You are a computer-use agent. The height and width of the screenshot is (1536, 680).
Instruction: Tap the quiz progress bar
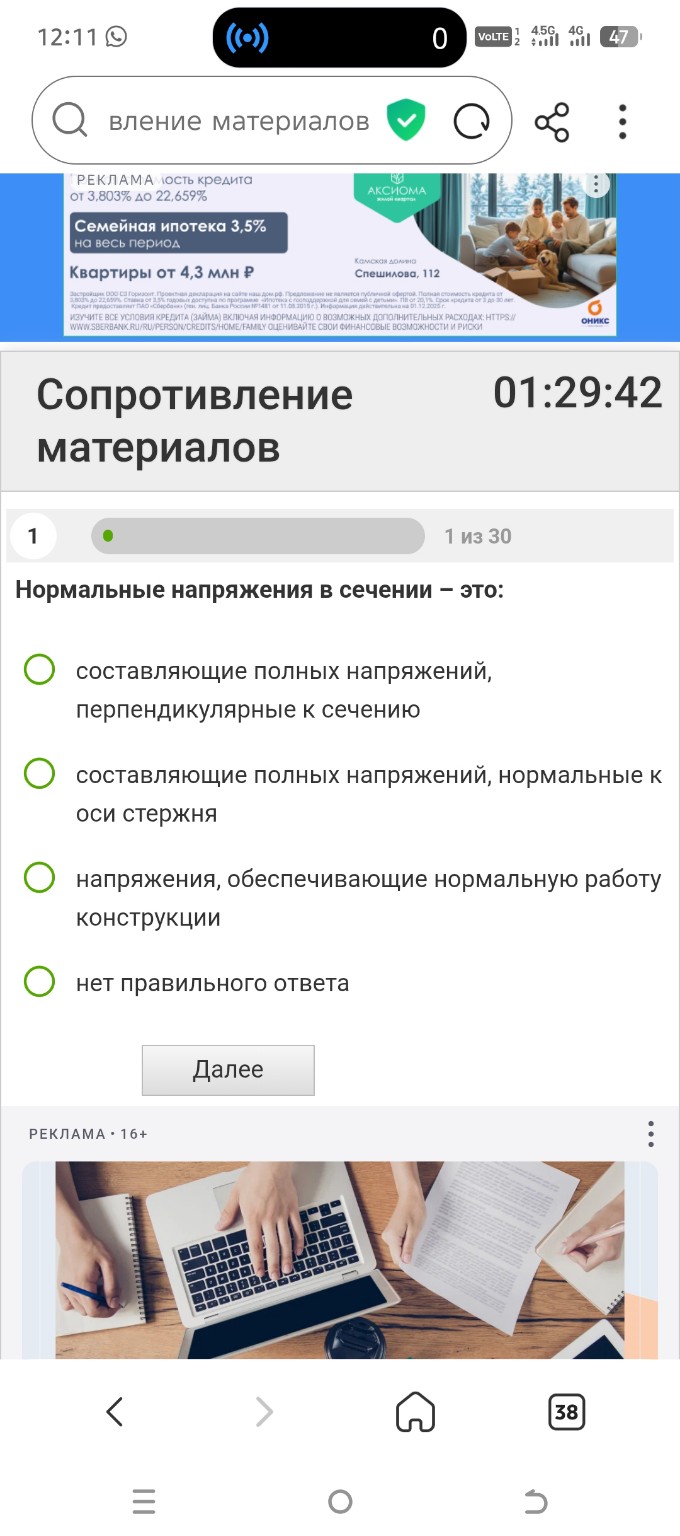pos(260,536)
